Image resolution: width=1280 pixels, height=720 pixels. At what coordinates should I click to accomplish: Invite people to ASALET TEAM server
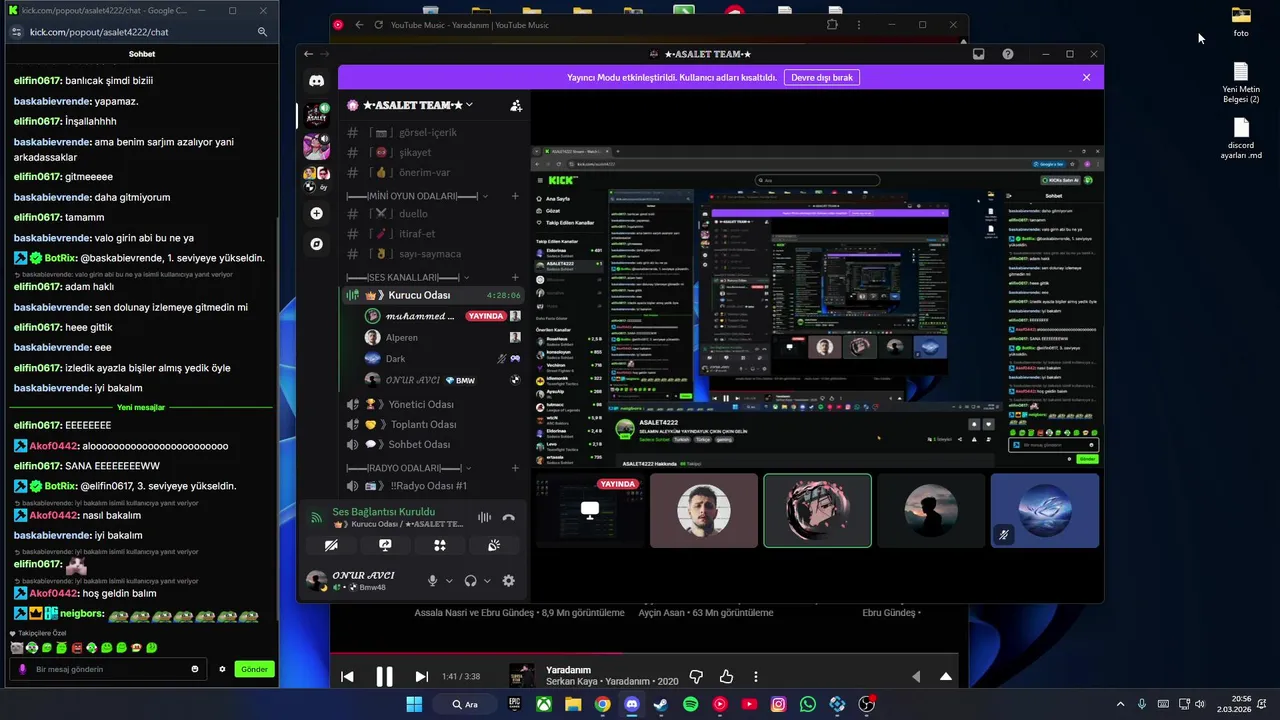coord(516,105)
